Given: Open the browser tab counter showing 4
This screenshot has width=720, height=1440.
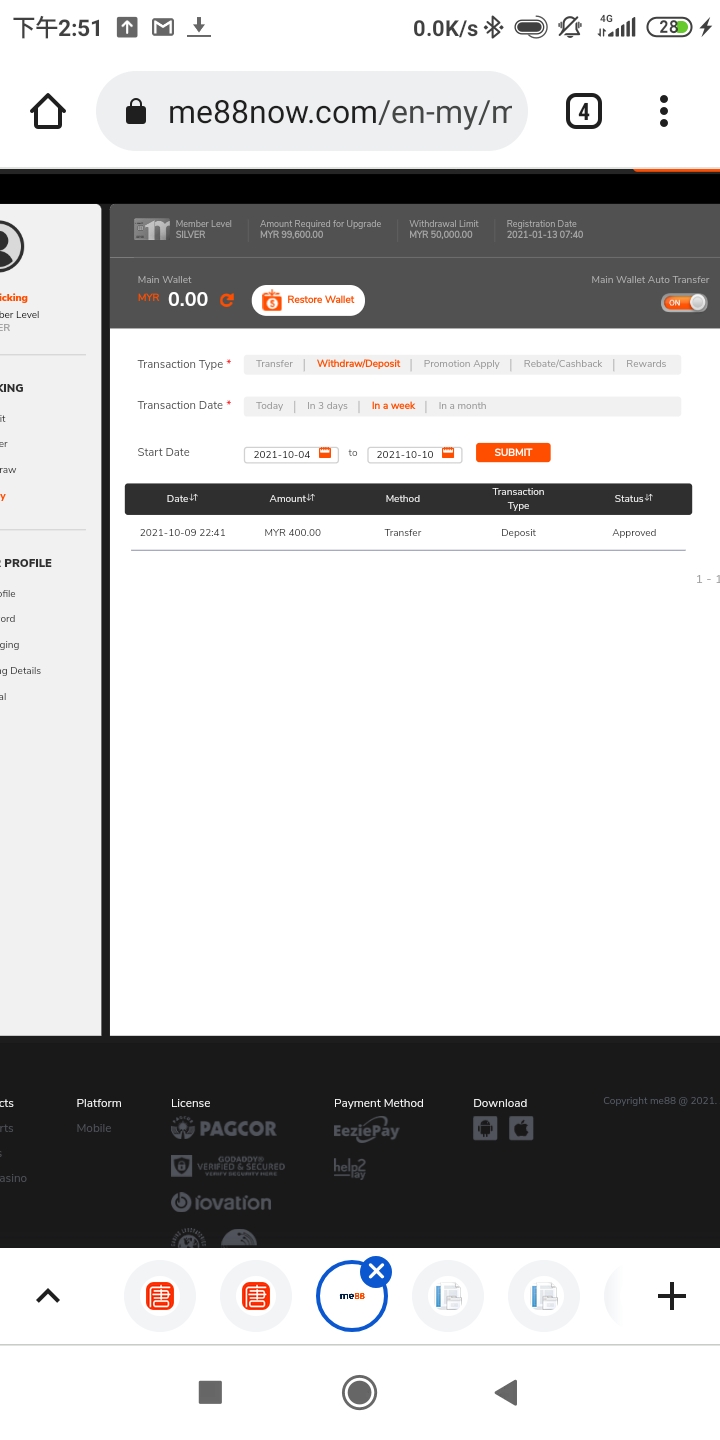Looking at the screenshot, I should pos(584,111).
